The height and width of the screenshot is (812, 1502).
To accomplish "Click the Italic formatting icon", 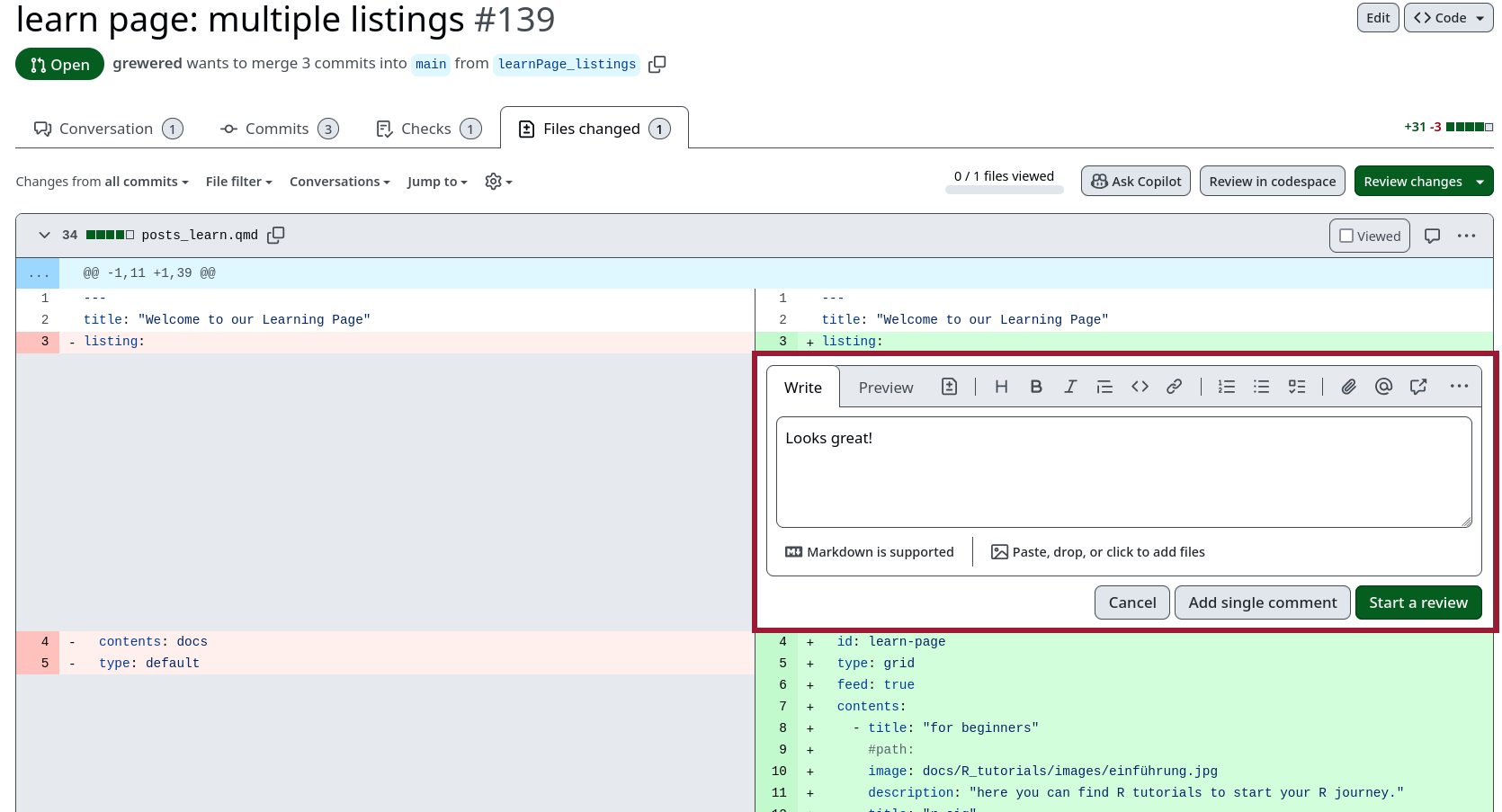I will [x=1070, y=387].
